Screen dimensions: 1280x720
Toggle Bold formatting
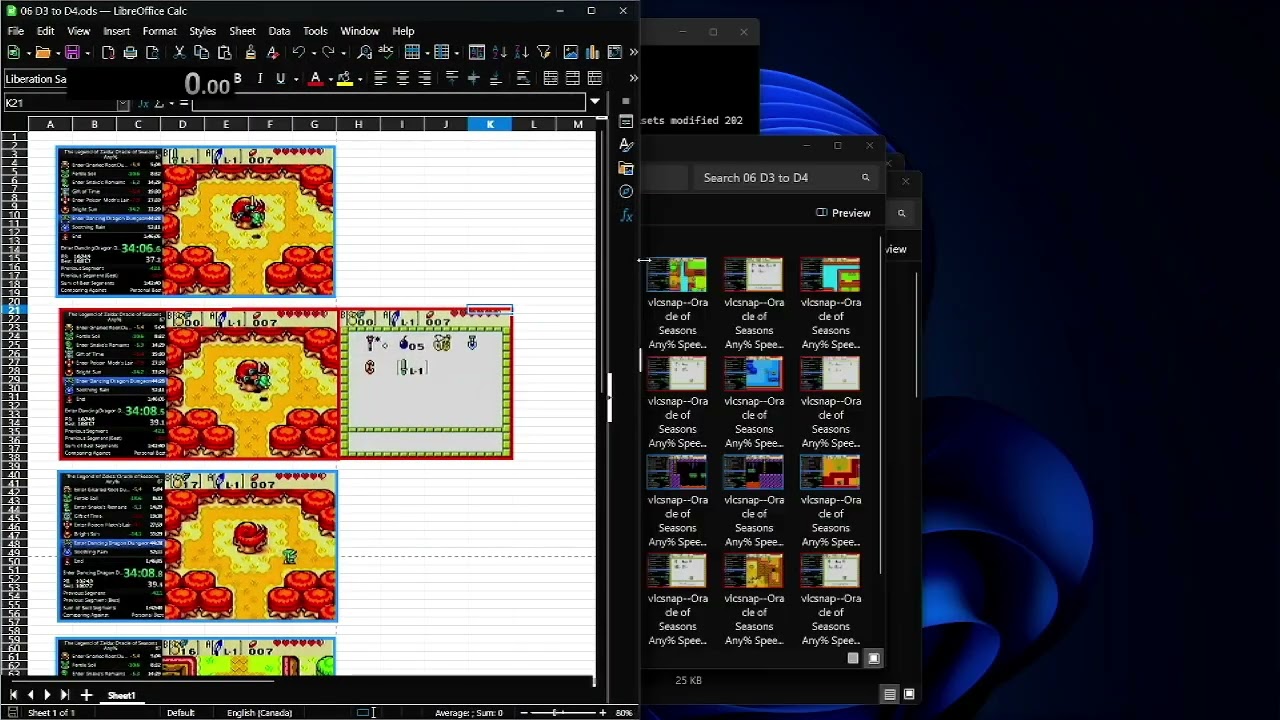pos(237,78)
